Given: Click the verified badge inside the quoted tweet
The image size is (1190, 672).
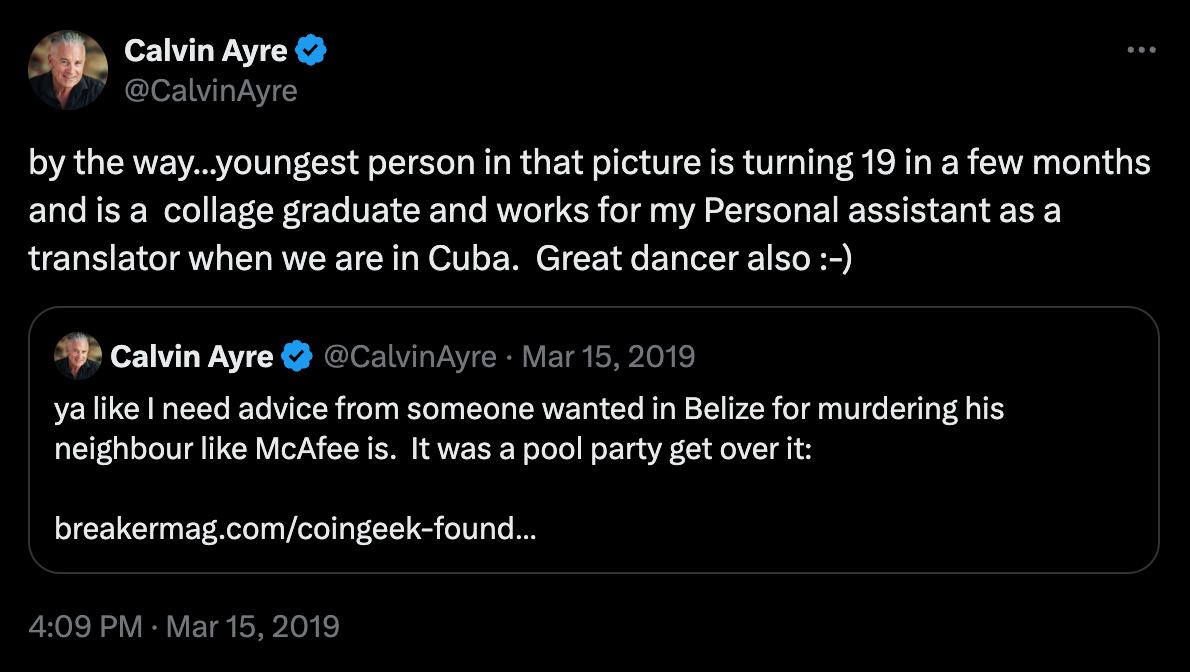Looking at the screenshot, I should [296, 356].
